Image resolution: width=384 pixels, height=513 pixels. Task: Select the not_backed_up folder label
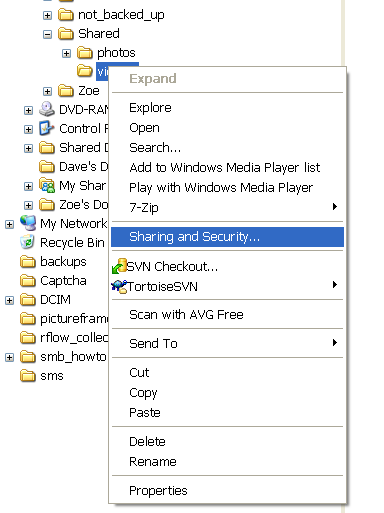click(121, 15)
